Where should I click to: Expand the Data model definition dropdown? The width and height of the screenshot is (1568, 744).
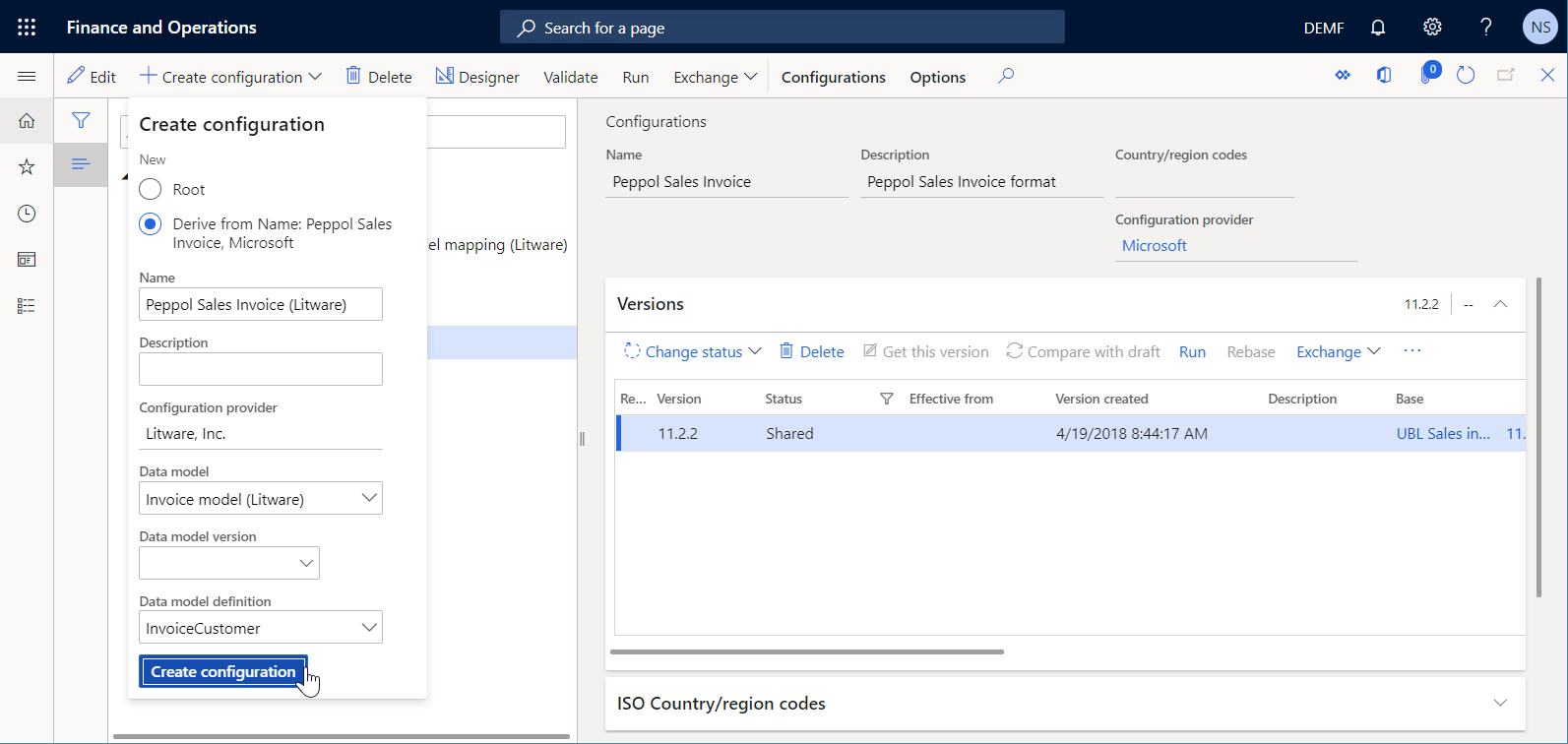point(369,628)
